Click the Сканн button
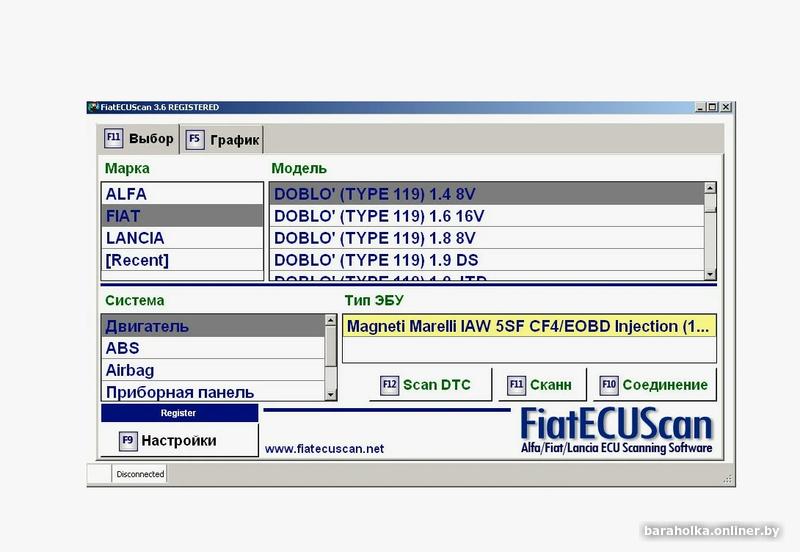The height and width of the screenshot is (552, 800). point(542,384)
